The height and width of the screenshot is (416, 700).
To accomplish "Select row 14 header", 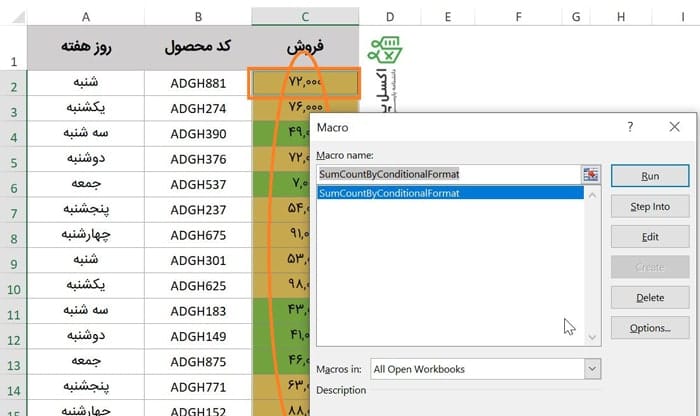I will click(x=13, y=387).
